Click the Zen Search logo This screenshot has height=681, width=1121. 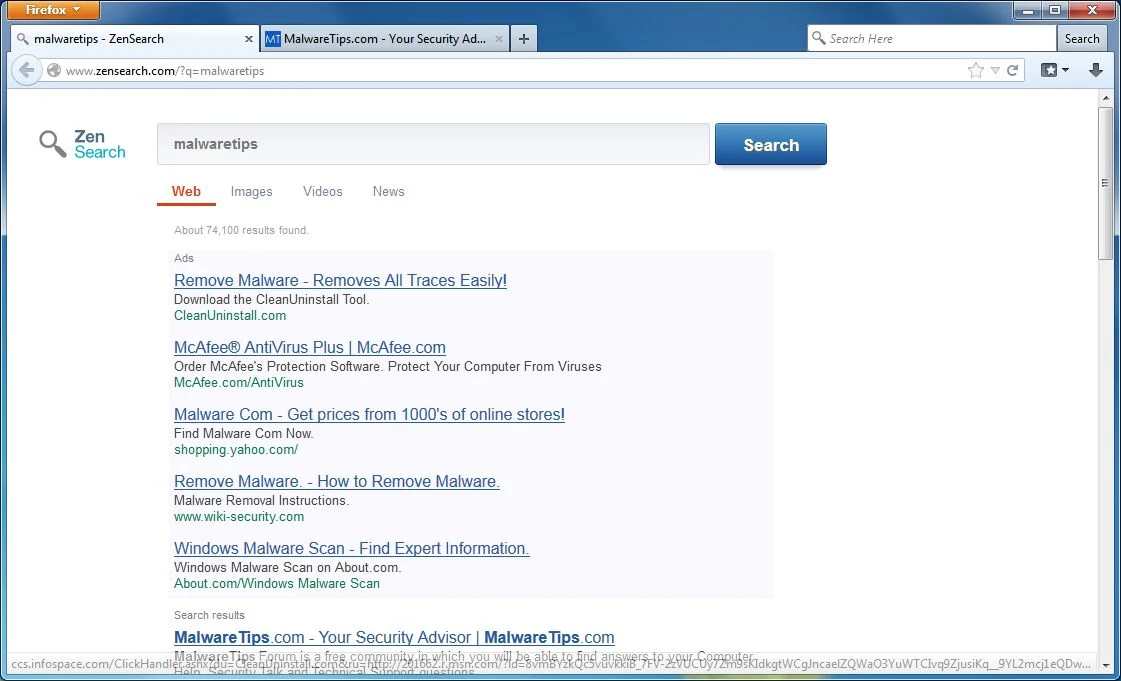[x=82, y=144]
